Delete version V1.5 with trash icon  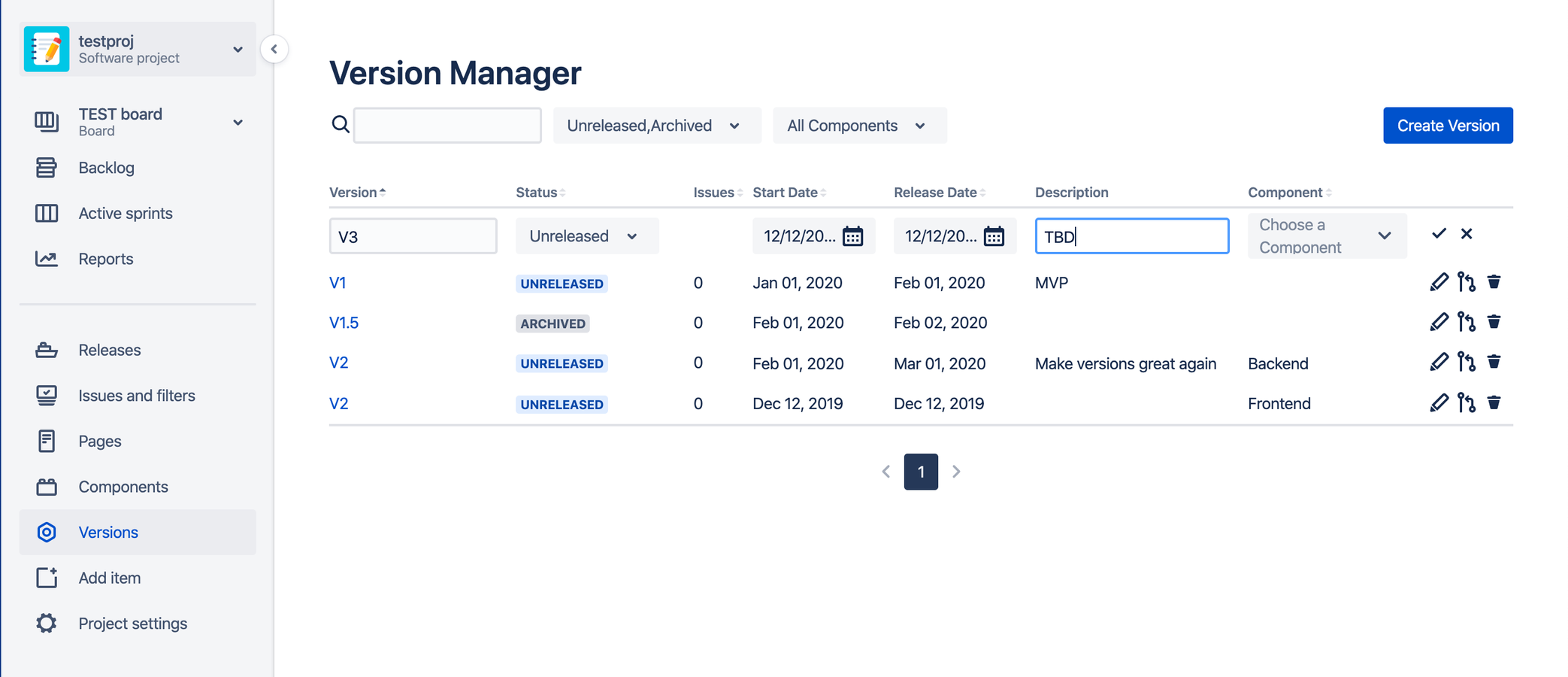pos(1494,322)
